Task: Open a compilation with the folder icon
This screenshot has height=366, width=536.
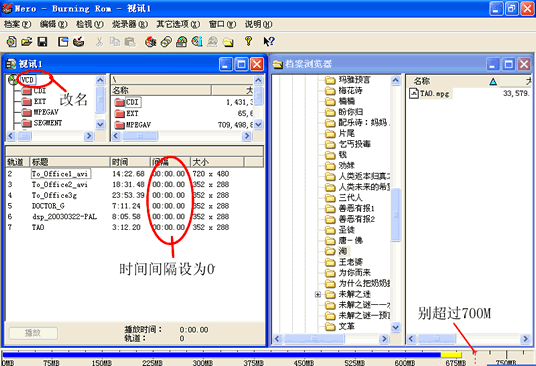Action: (x=27, y=42)
